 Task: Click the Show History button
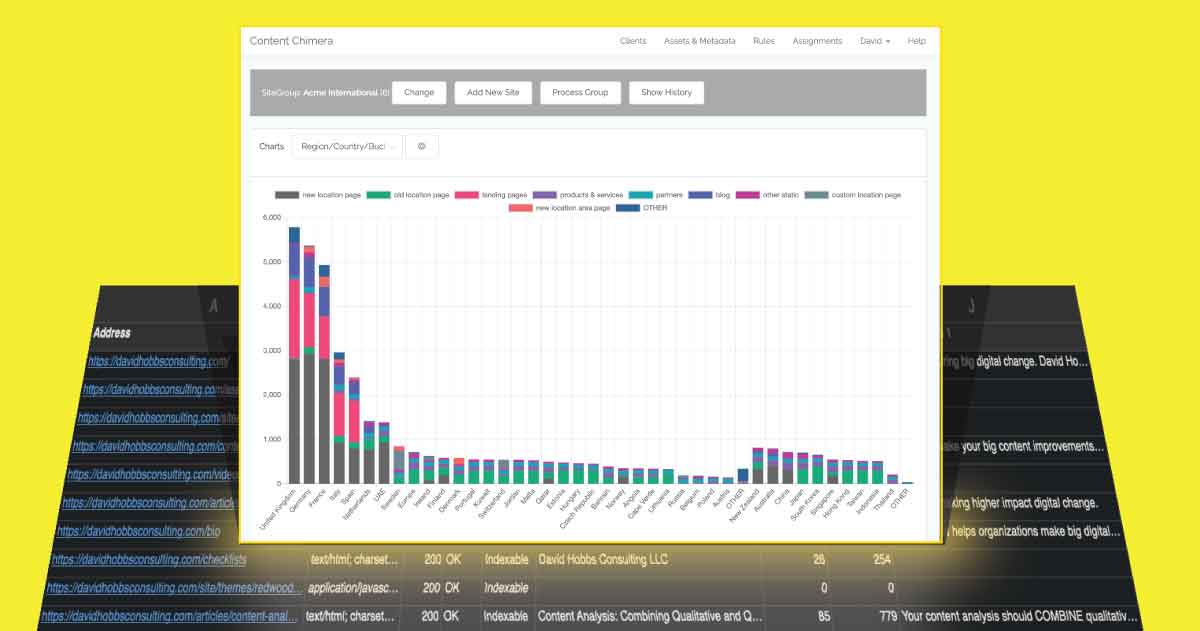[666, 92]
